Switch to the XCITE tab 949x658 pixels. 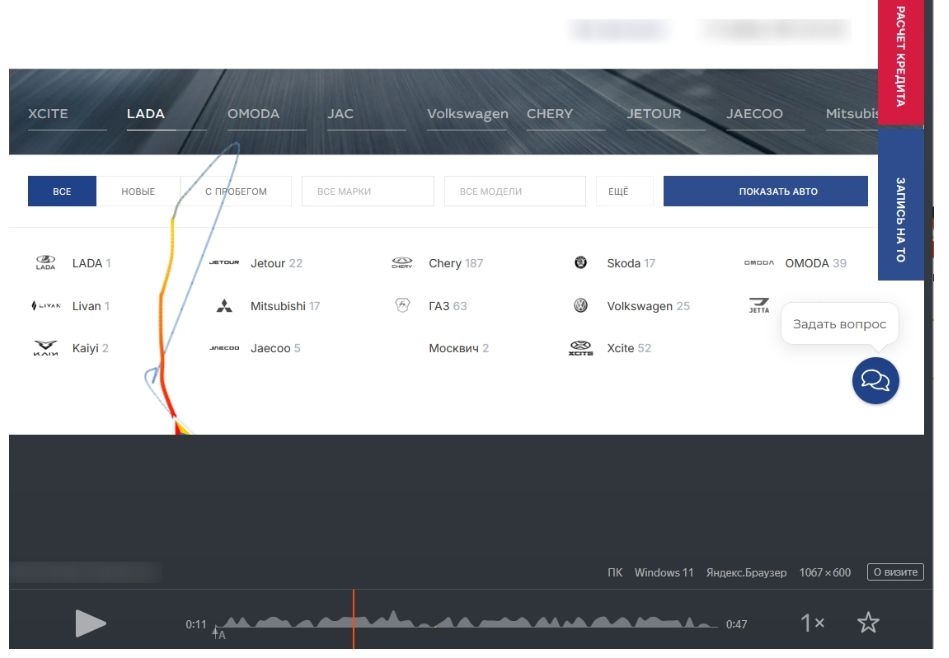pyautogui.click(x=48, y=114)
